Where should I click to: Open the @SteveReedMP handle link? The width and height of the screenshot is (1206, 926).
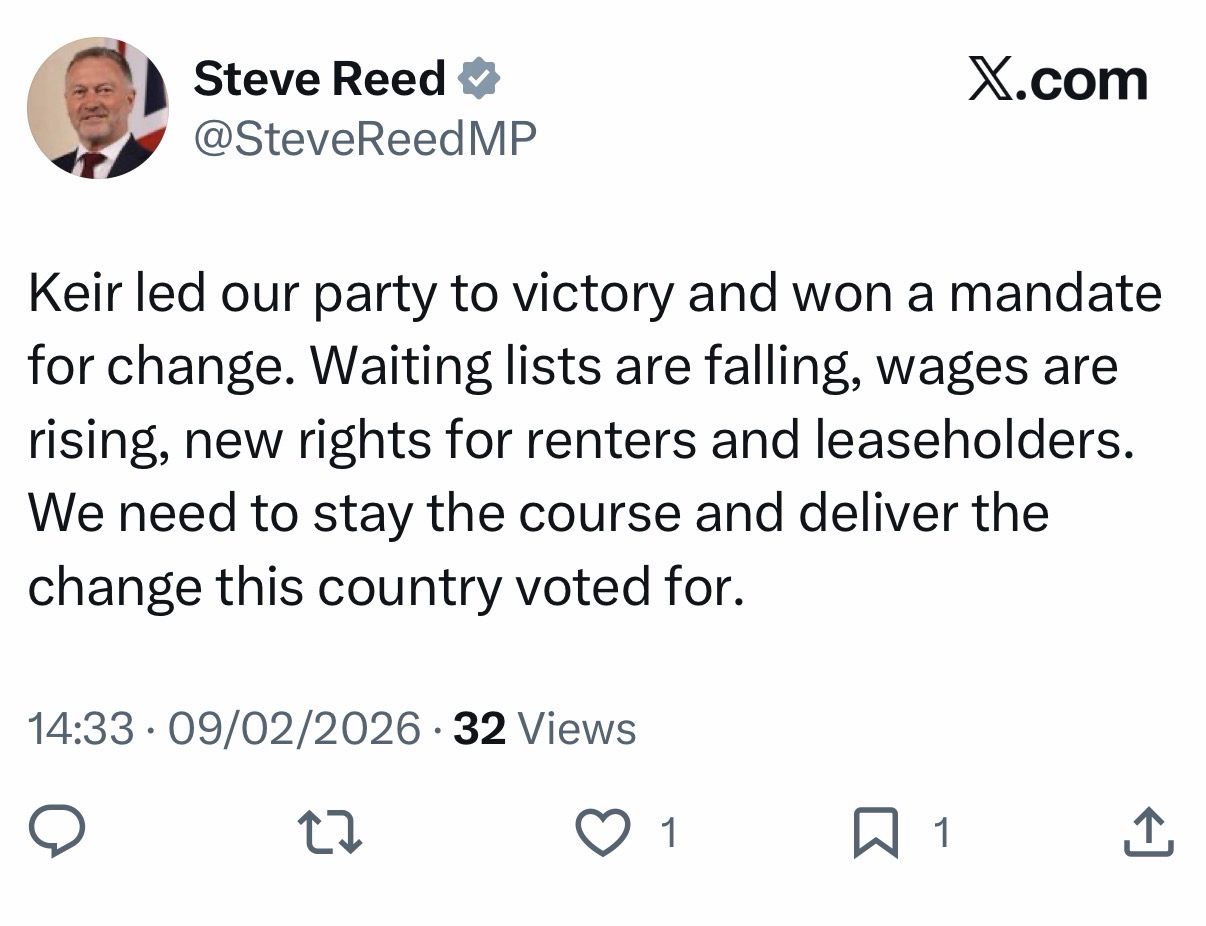[x=364, y=138]
